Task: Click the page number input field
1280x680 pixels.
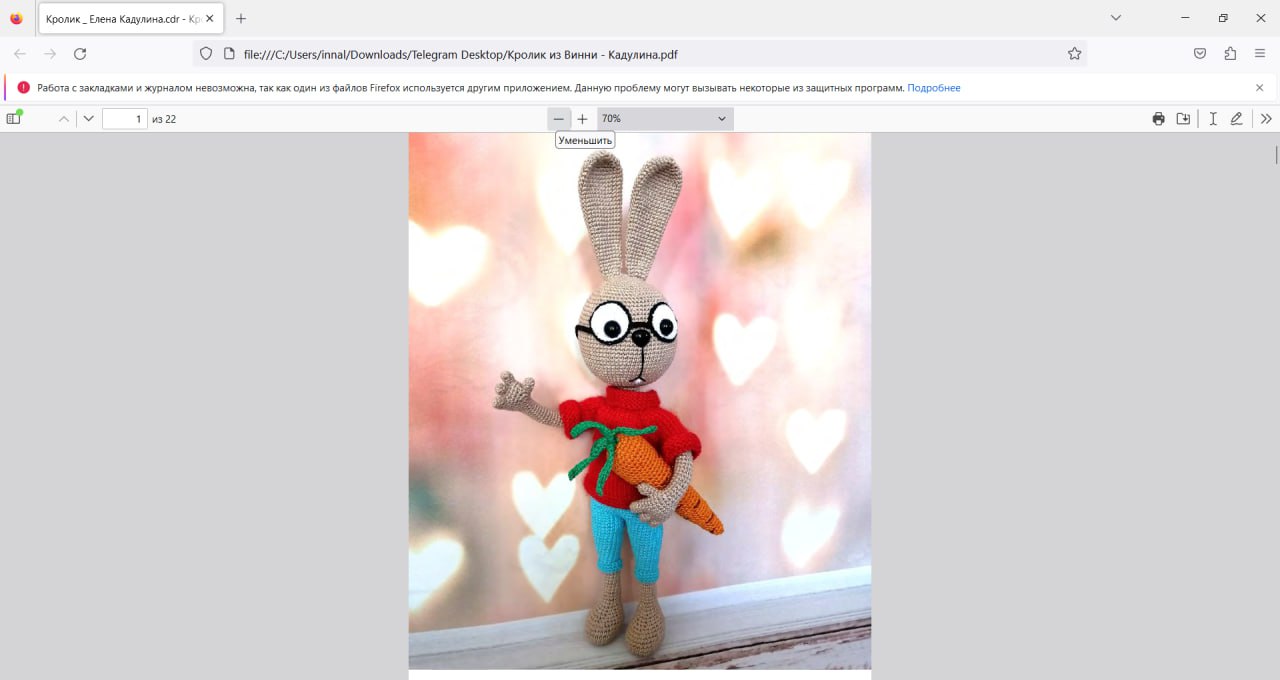Action: click(x=125, y=119)
